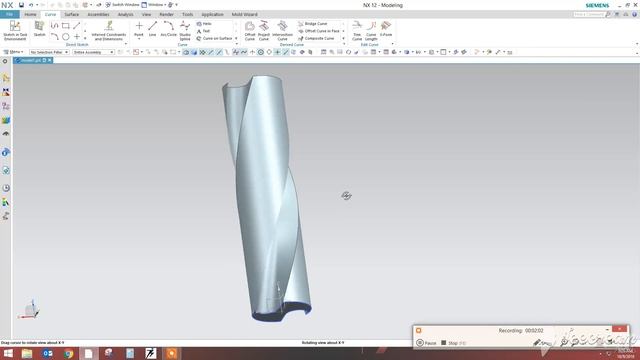
Task: Open resource bar settings gear
Action: [x=5, y=62]
